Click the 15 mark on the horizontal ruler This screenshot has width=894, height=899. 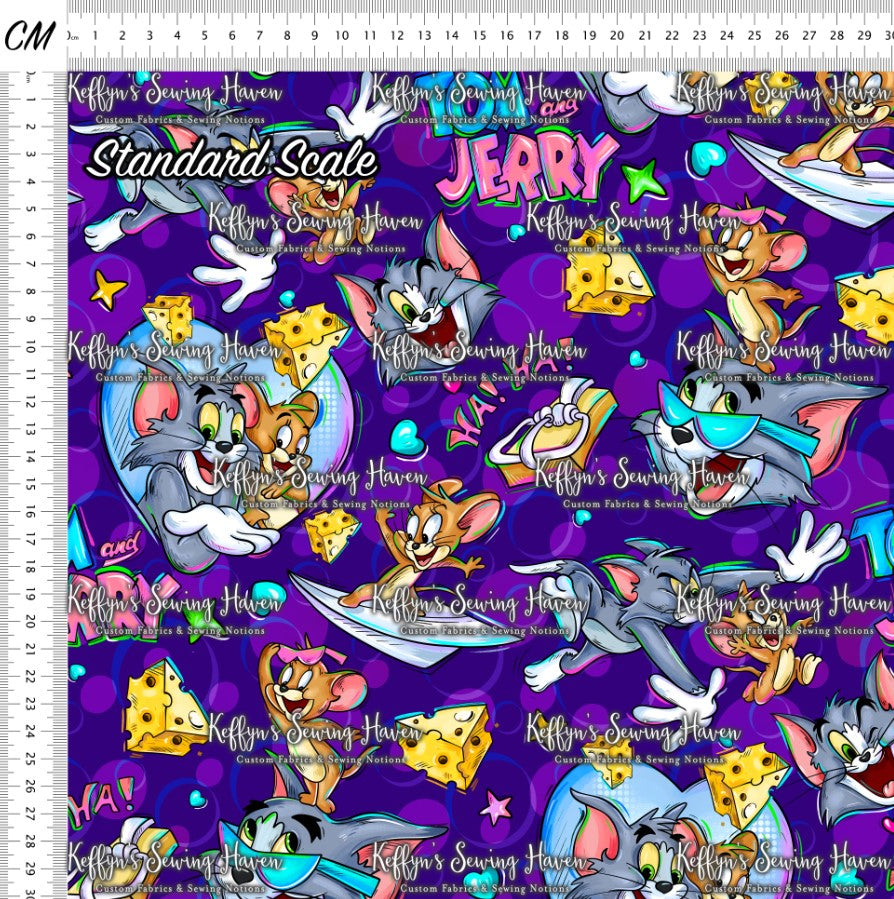[x=479, y=36]
